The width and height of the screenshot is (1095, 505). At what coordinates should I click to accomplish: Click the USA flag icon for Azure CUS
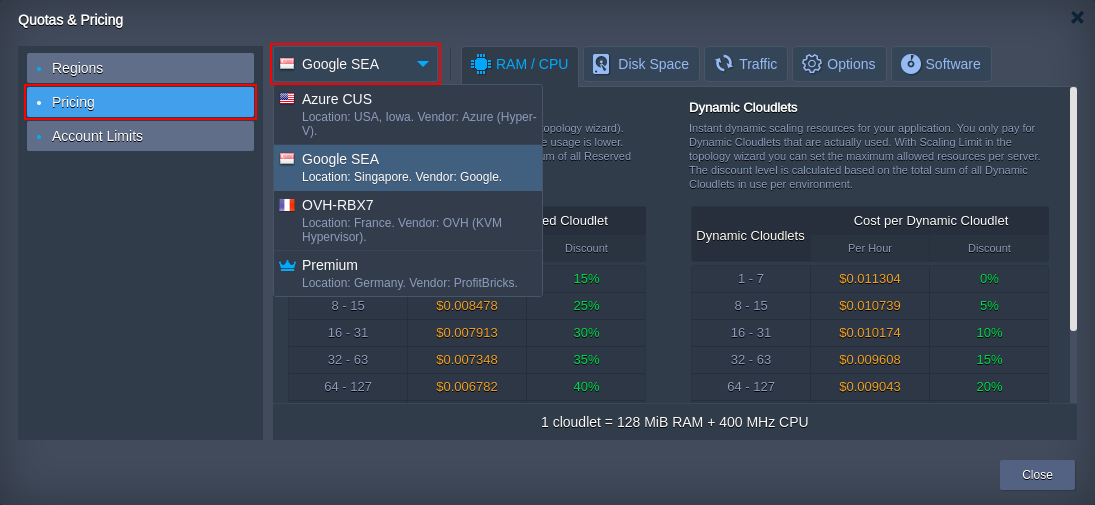click(x=287, y=98)
